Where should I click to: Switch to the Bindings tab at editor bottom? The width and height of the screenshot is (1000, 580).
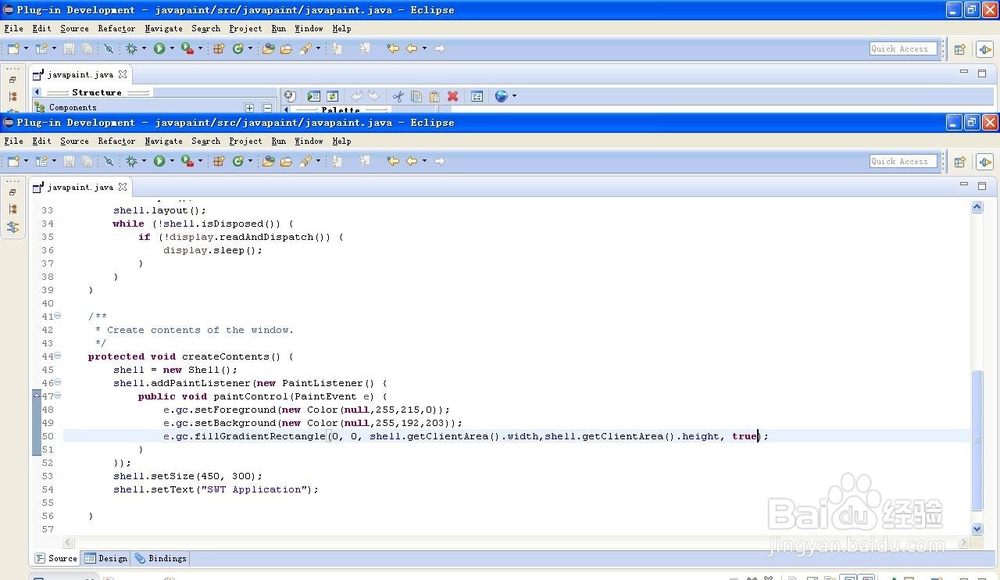[161, 558]
